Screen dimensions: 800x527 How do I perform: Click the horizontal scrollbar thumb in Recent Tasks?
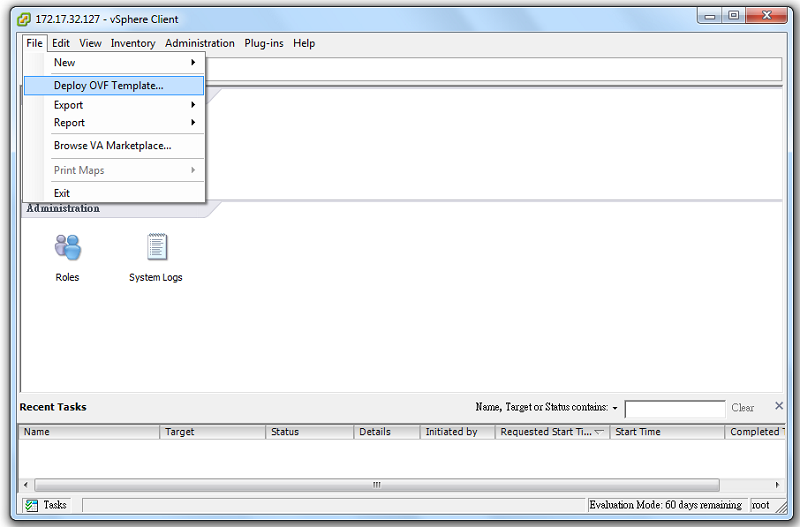tap(377, 485)
